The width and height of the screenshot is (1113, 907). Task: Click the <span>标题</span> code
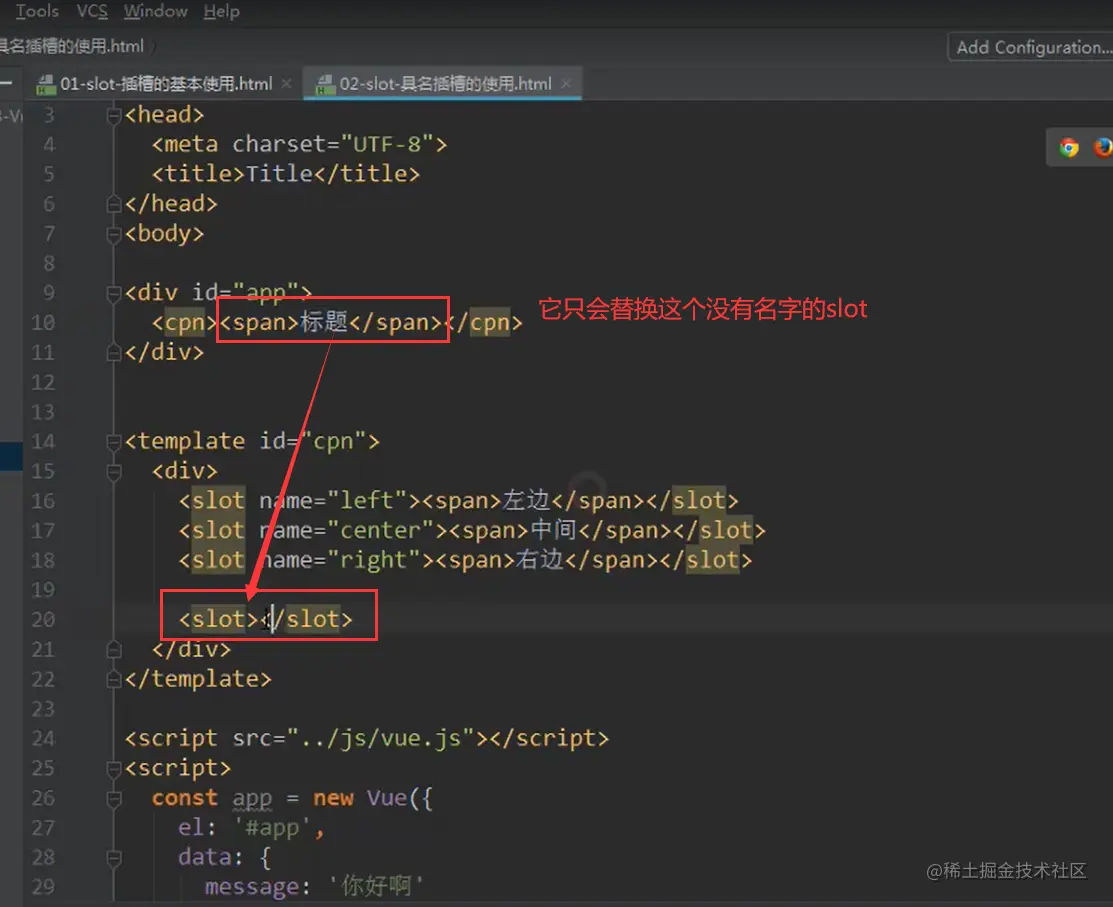pos(332,323)
